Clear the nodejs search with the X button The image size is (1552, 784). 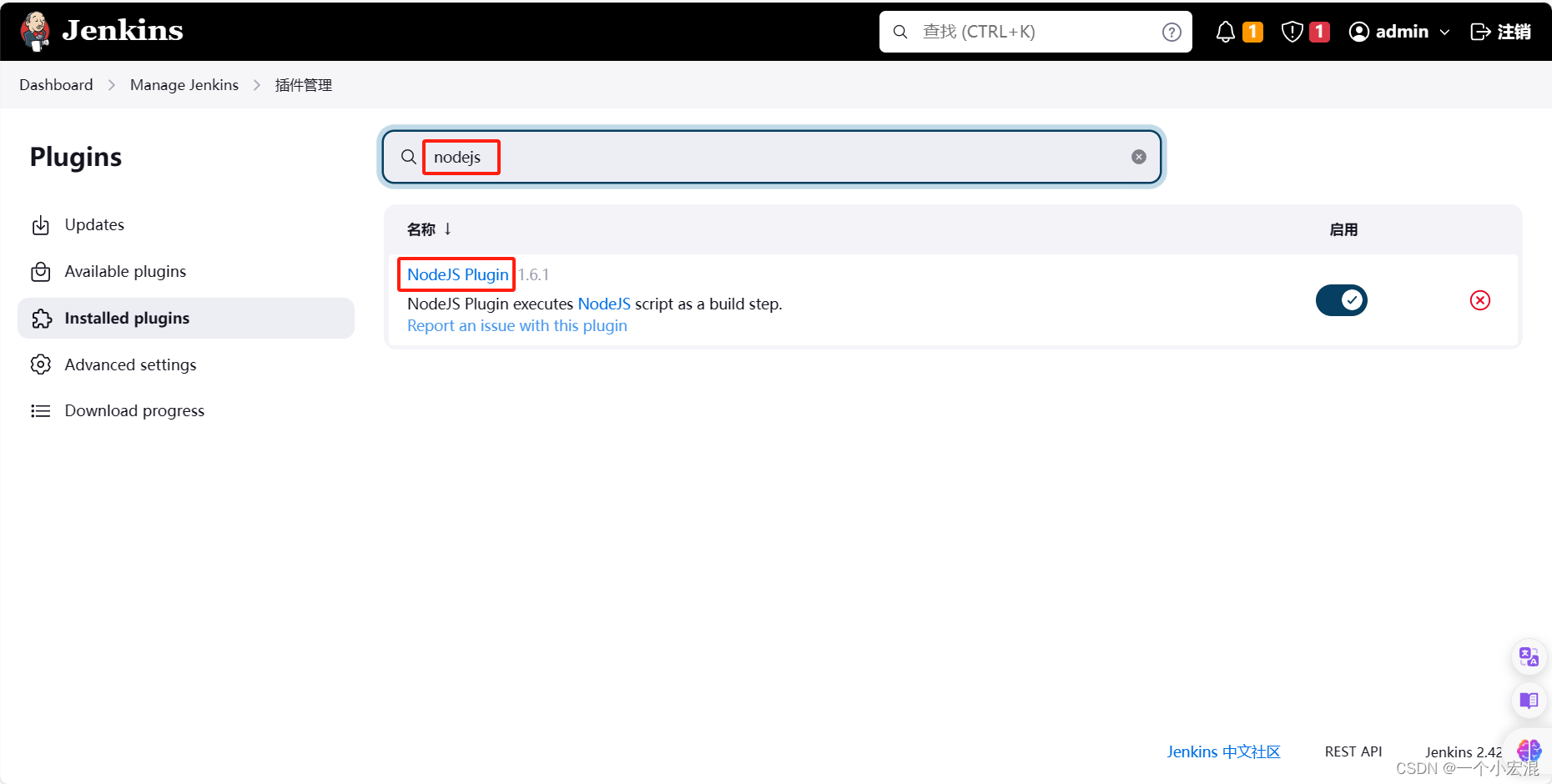click(1139, 156)
